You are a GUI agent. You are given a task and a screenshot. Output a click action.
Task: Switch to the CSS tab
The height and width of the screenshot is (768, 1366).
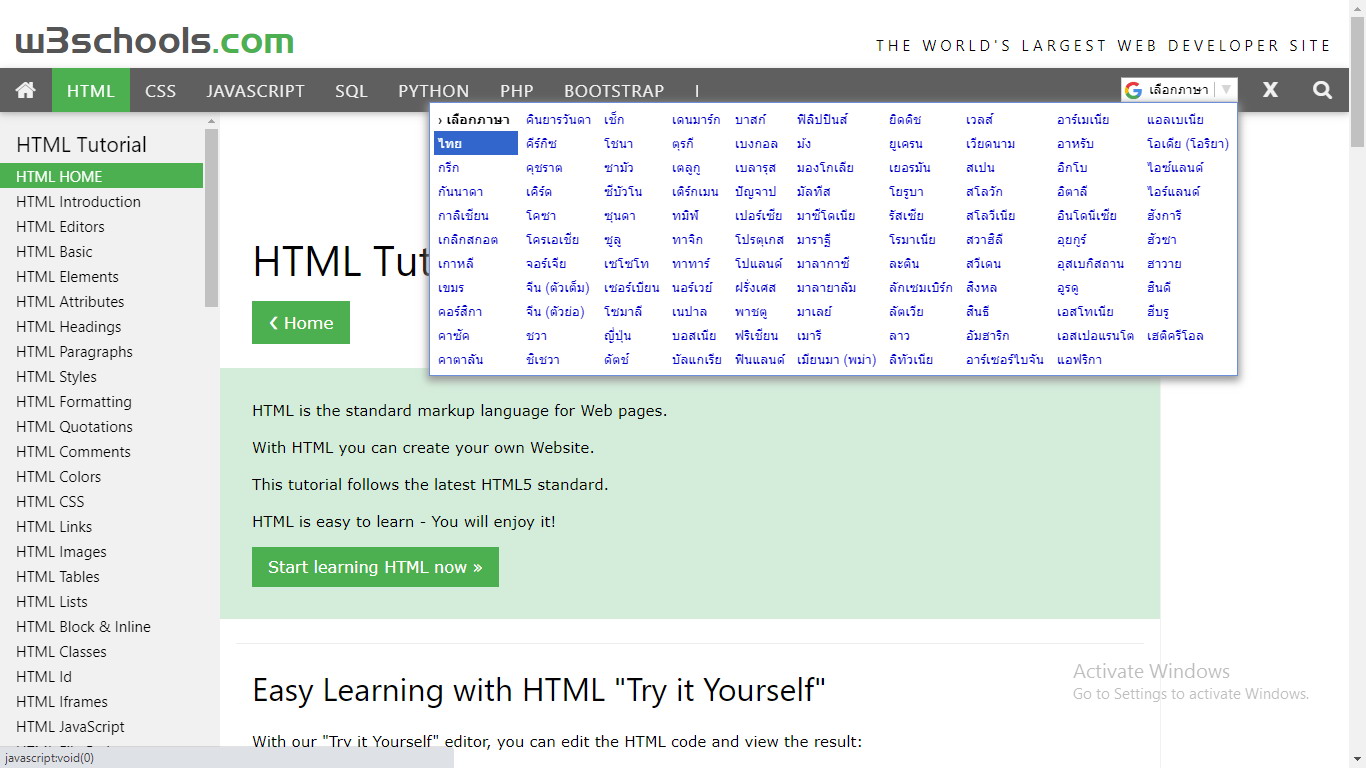[160, 90]
